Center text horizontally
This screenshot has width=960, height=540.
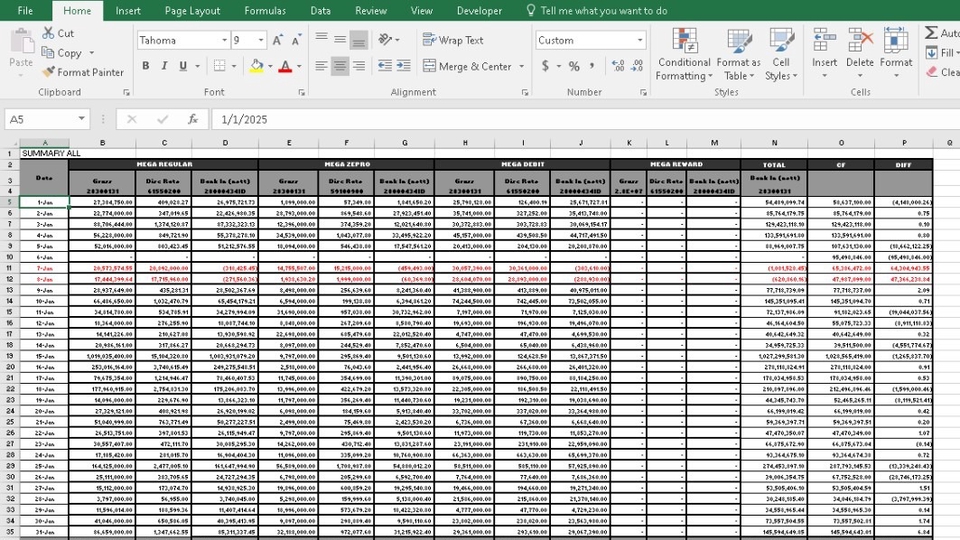coord(340,66)
